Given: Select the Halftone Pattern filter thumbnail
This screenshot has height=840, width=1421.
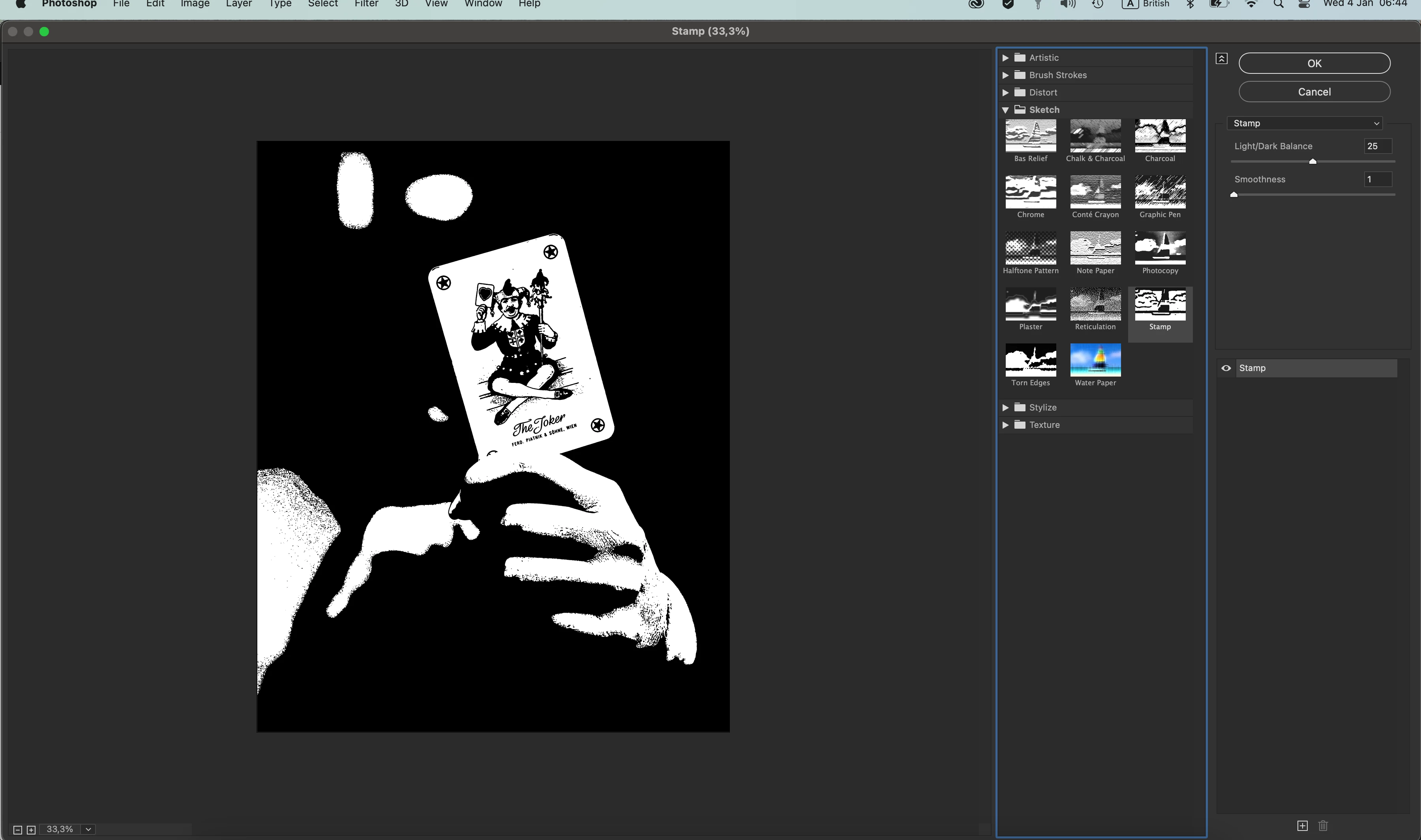Looking at the screenshot, I should (x=1030, y=248).
